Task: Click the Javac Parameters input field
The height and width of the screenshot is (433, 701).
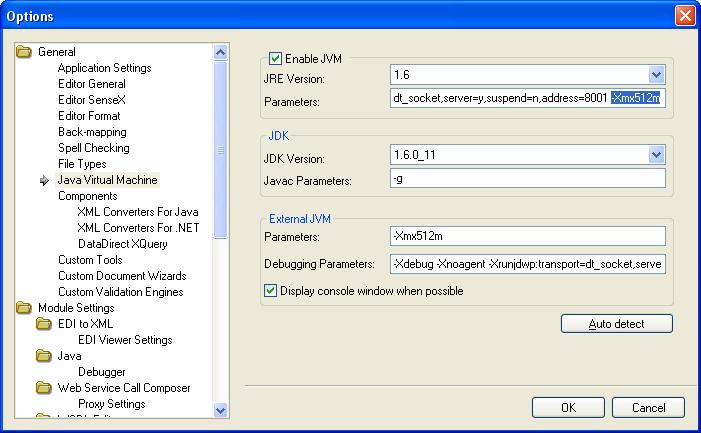Action: pos(527,180)
